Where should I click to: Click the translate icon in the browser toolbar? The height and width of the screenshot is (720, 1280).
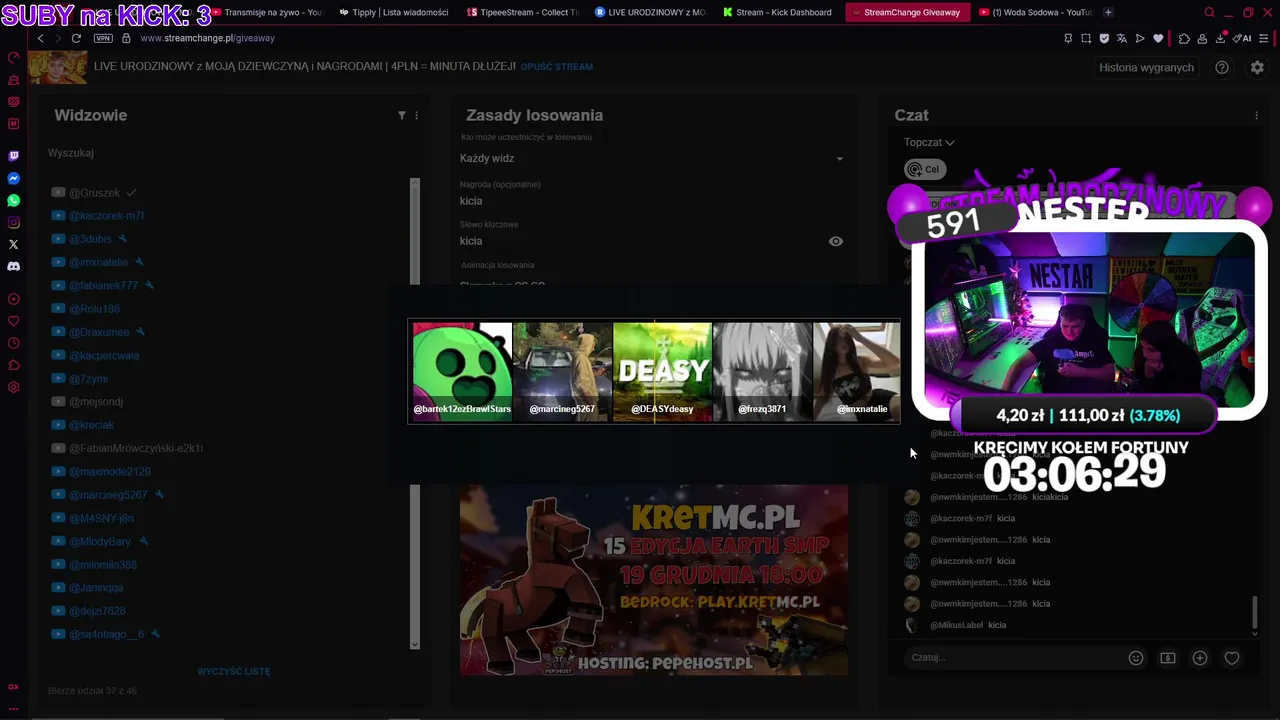tap(1122, 38)
